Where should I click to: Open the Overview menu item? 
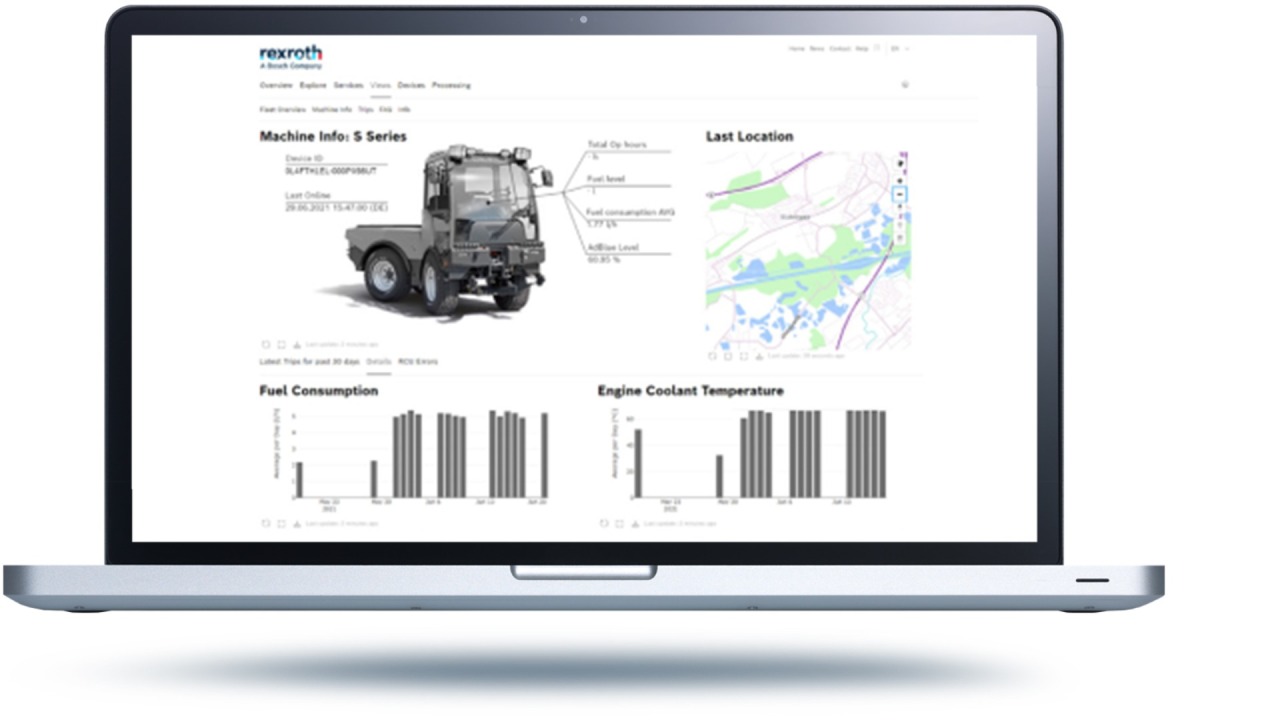(276, 86)
